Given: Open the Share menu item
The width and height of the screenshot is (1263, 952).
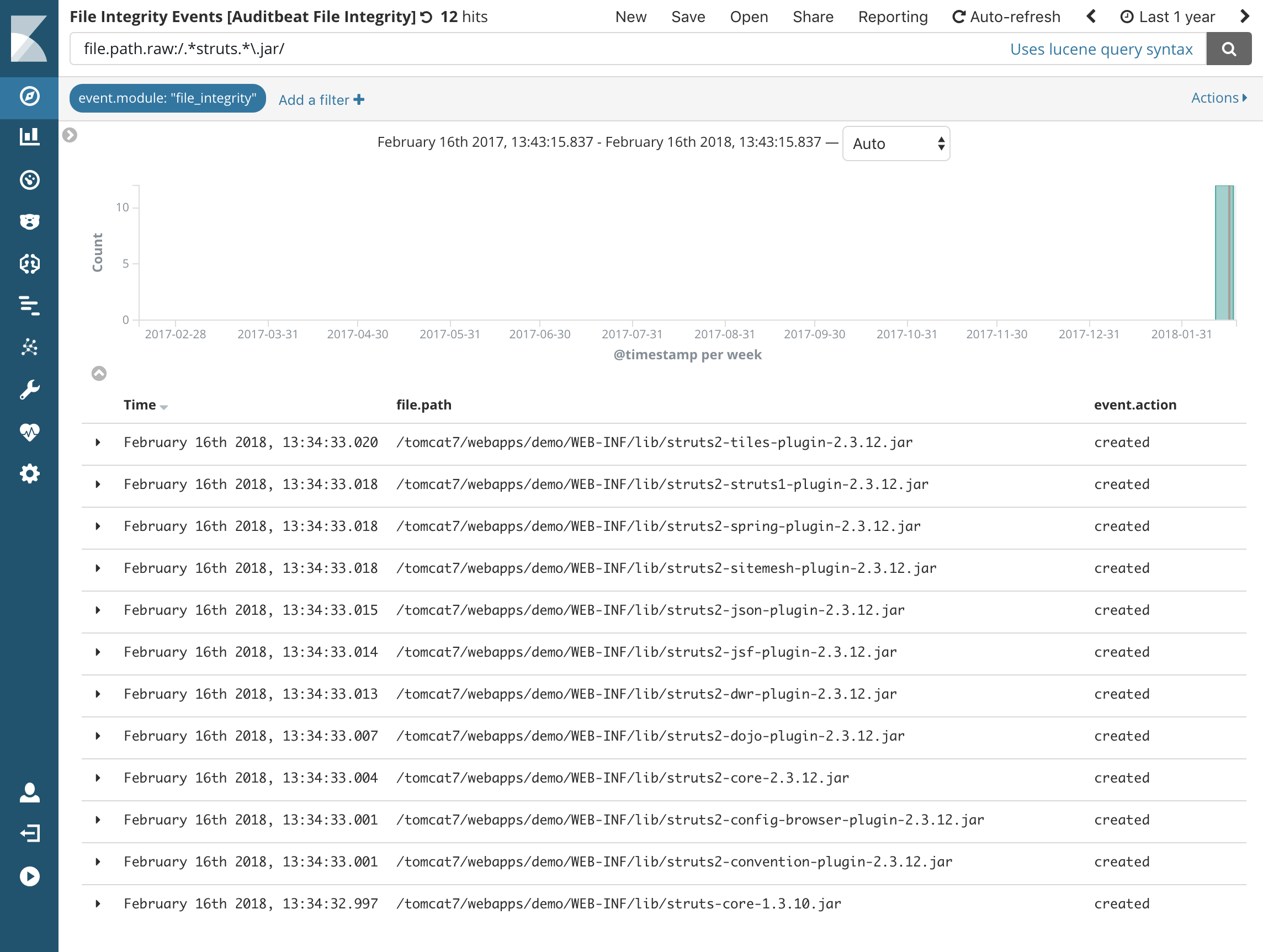Looking at the screenshot, I should (x=813, y=17).
